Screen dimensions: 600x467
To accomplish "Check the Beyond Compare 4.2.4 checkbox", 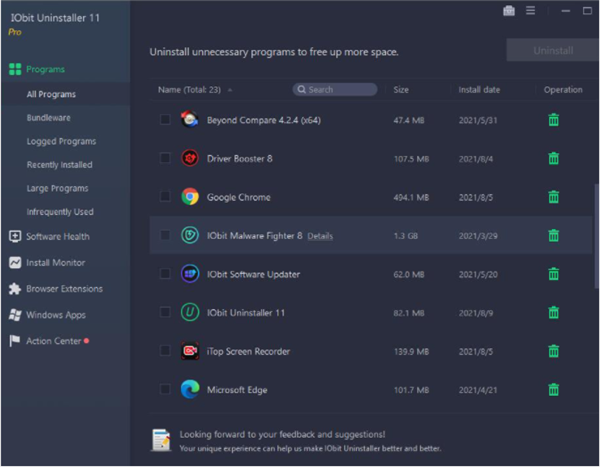I will point(165,119).
